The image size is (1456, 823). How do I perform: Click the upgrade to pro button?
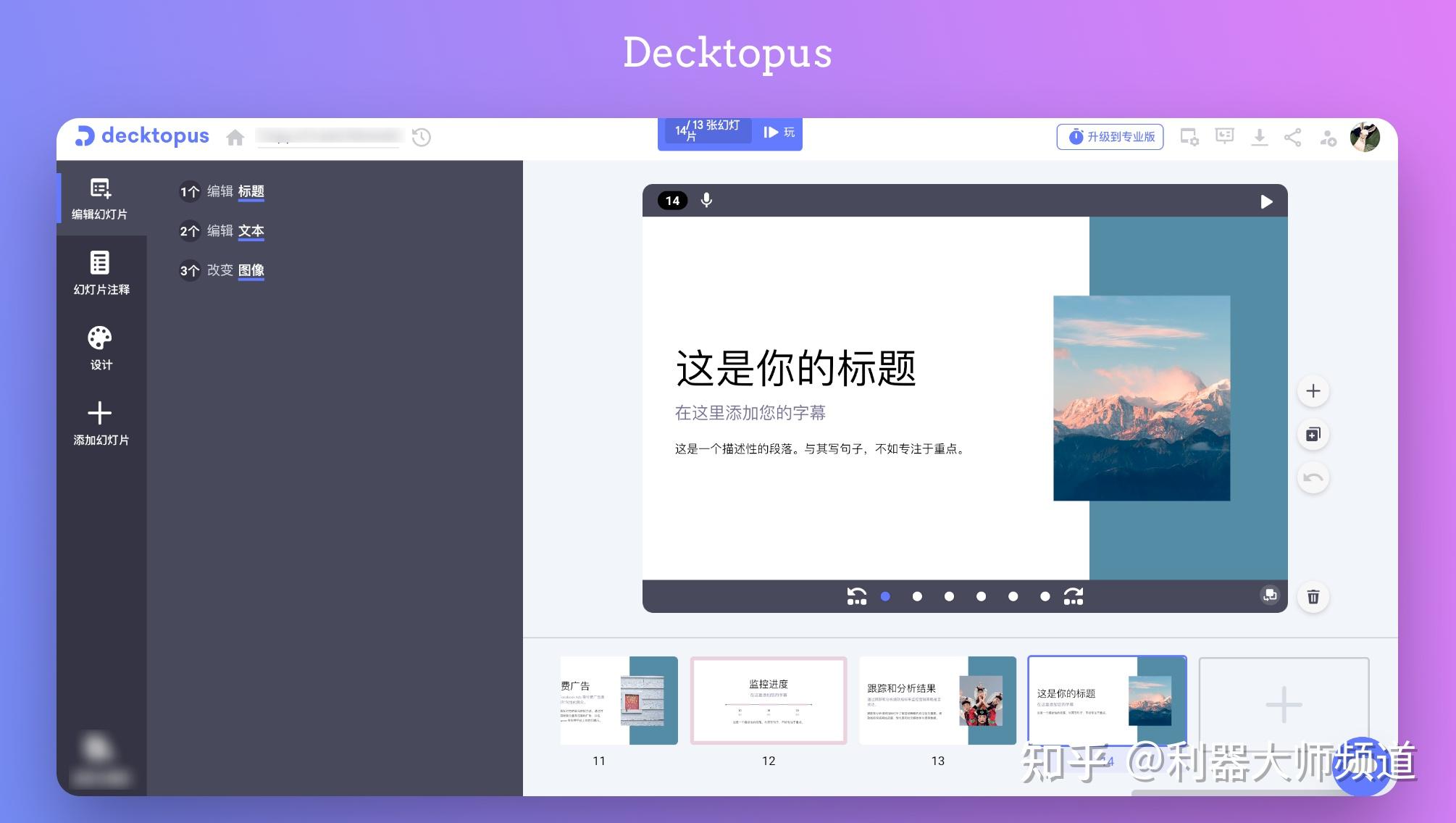[x=1110, y=136]
